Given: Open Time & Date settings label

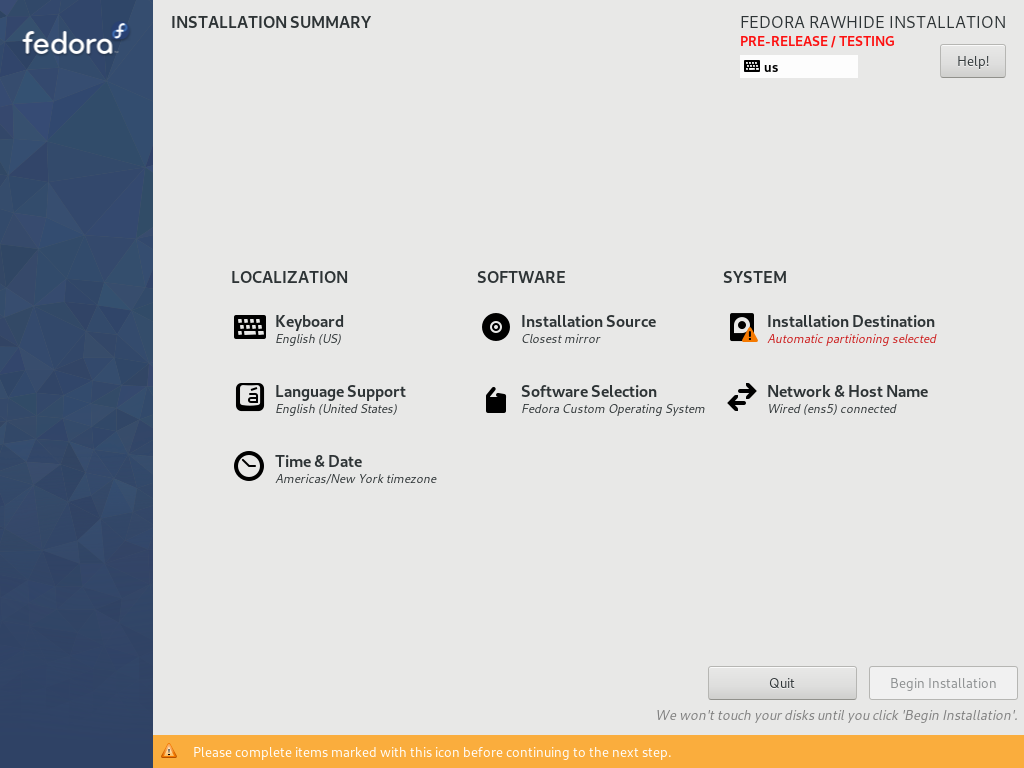Looking at the screenshot, I should pos(319,461).
